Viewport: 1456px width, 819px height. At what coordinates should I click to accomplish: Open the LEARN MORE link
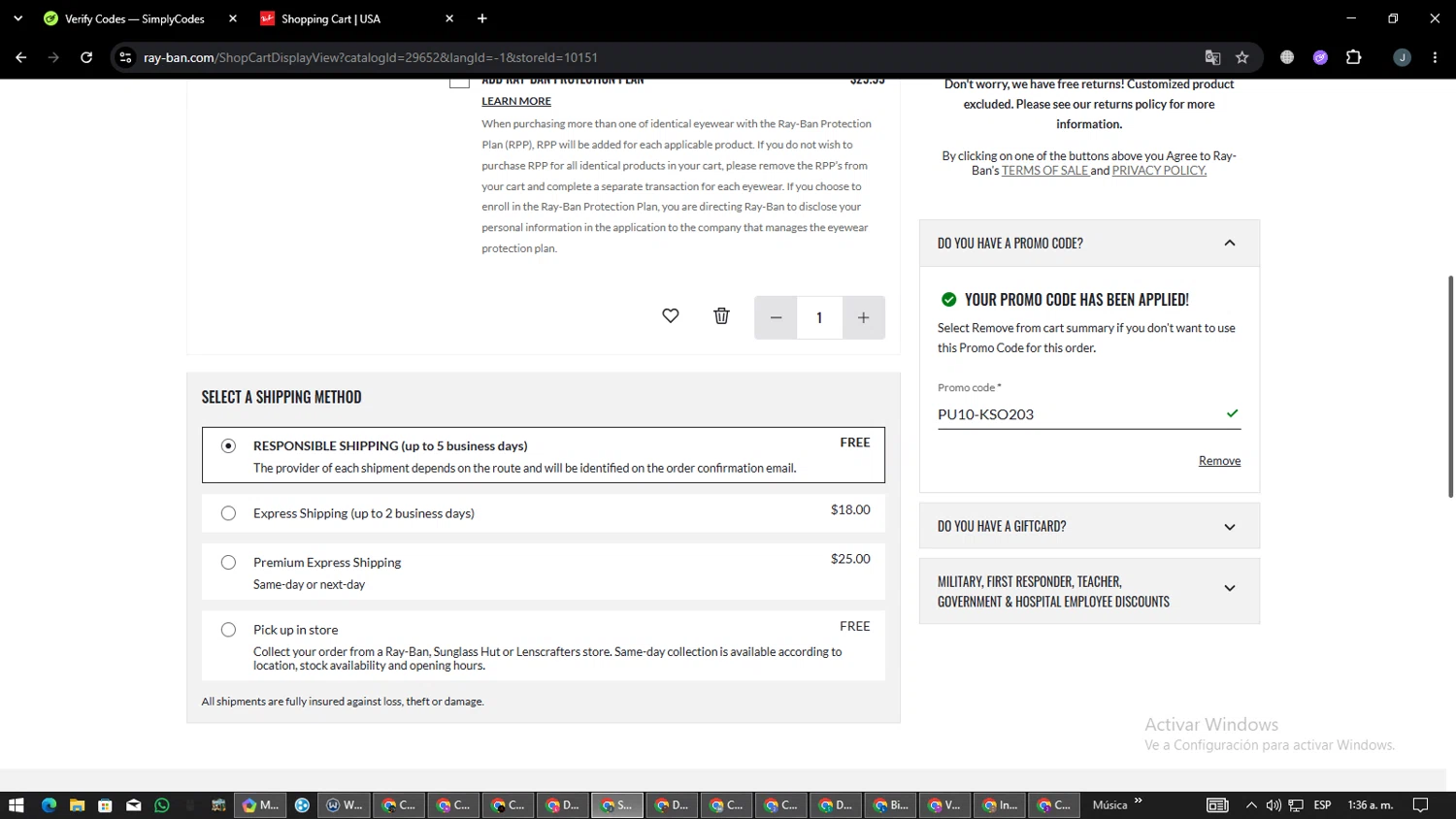(x=516, y=101)
